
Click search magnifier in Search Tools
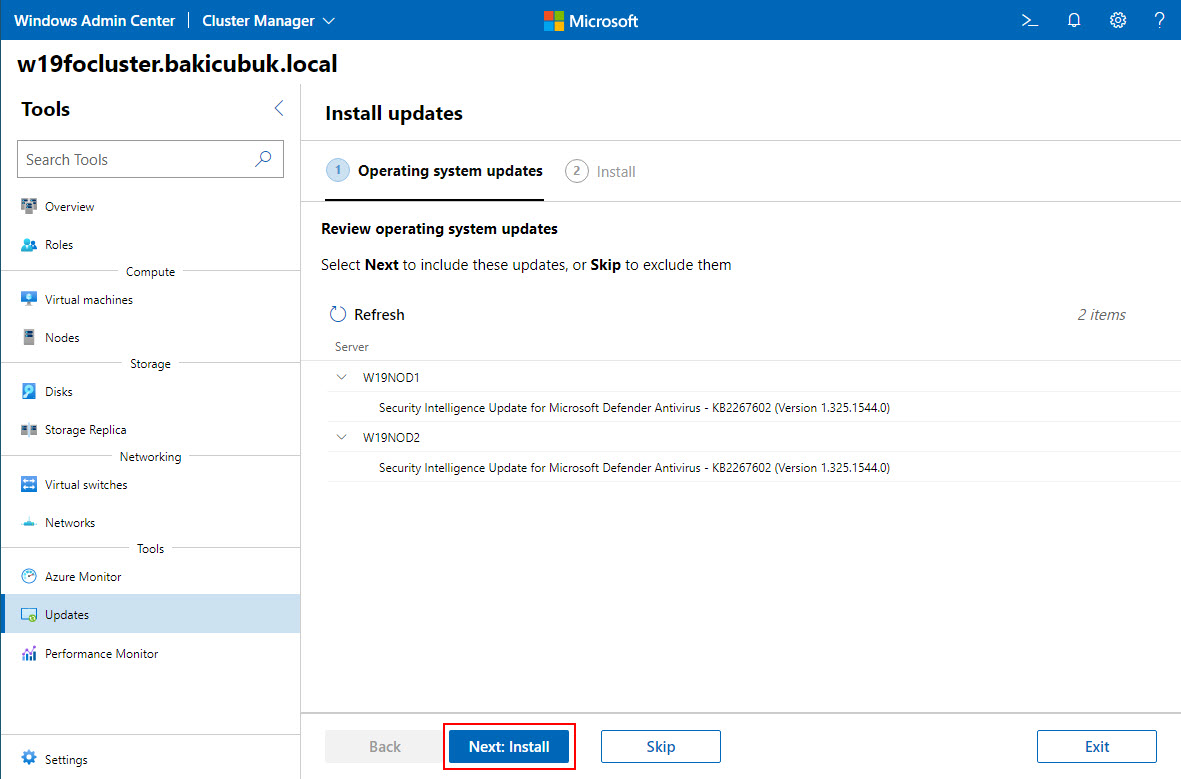tap(263, 159)
